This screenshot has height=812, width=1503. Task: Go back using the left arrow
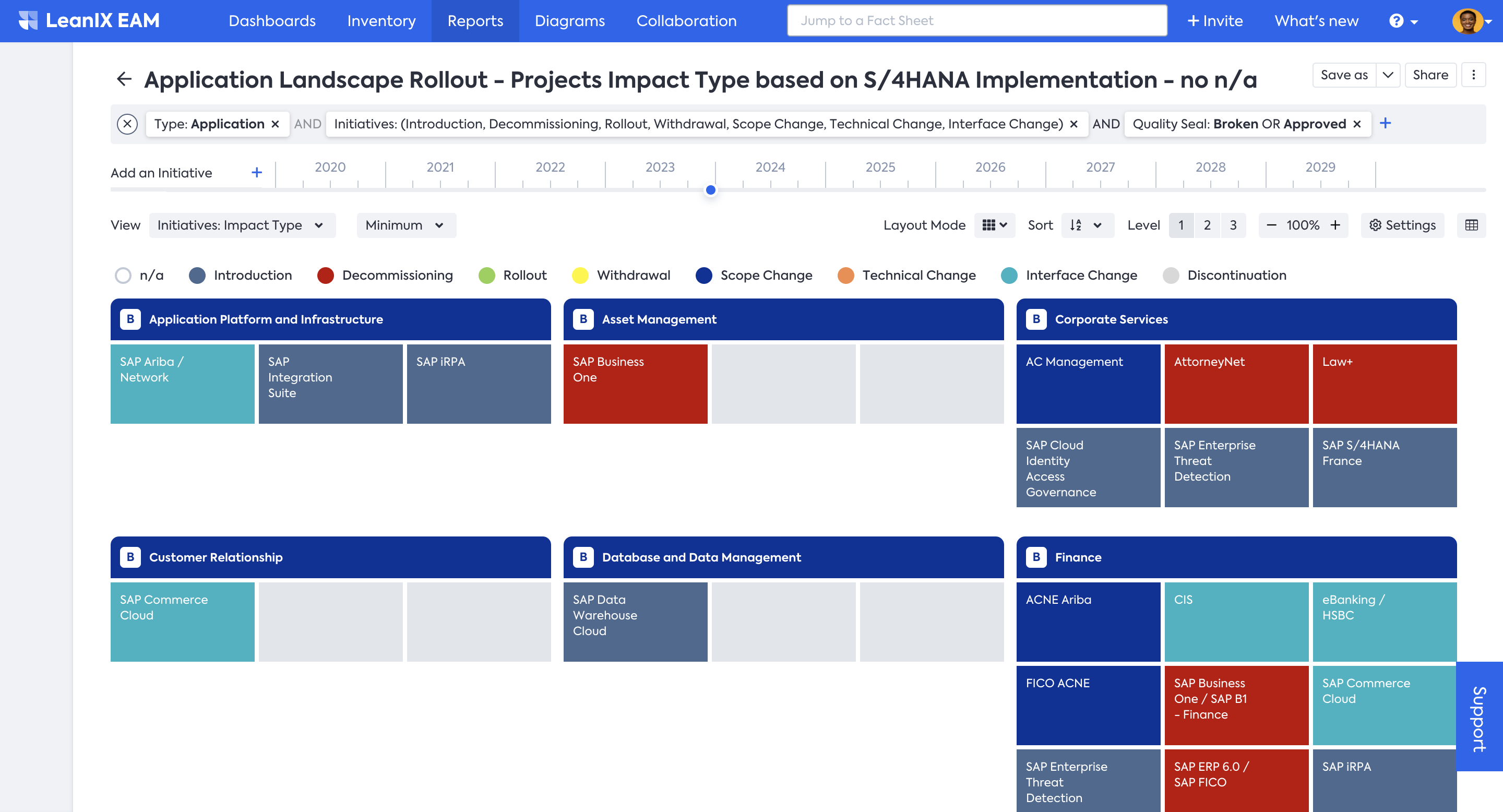[x=124, y=79]
